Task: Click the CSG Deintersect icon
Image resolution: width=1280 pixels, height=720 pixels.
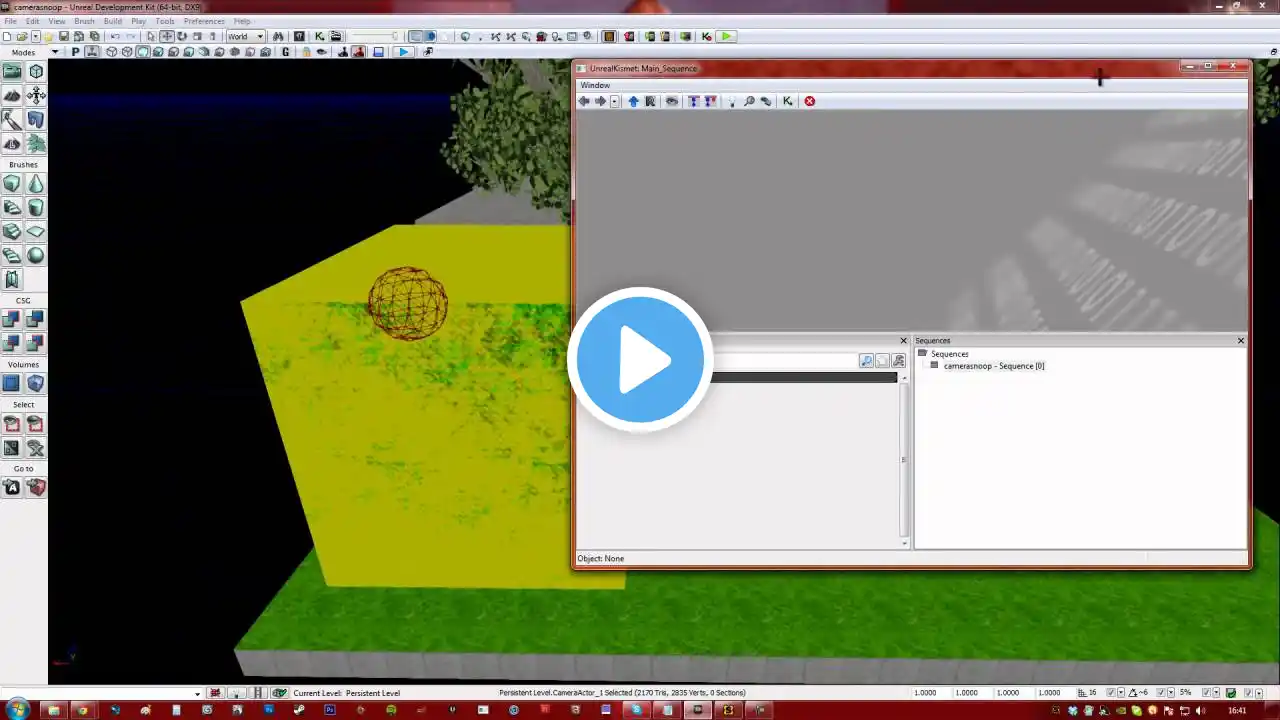Action: (36, 344)
